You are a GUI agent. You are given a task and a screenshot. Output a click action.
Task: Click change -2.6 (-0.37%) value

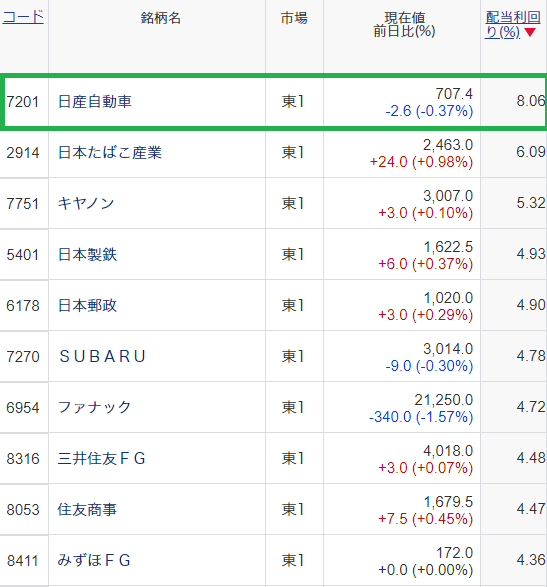tap(429, 111)
